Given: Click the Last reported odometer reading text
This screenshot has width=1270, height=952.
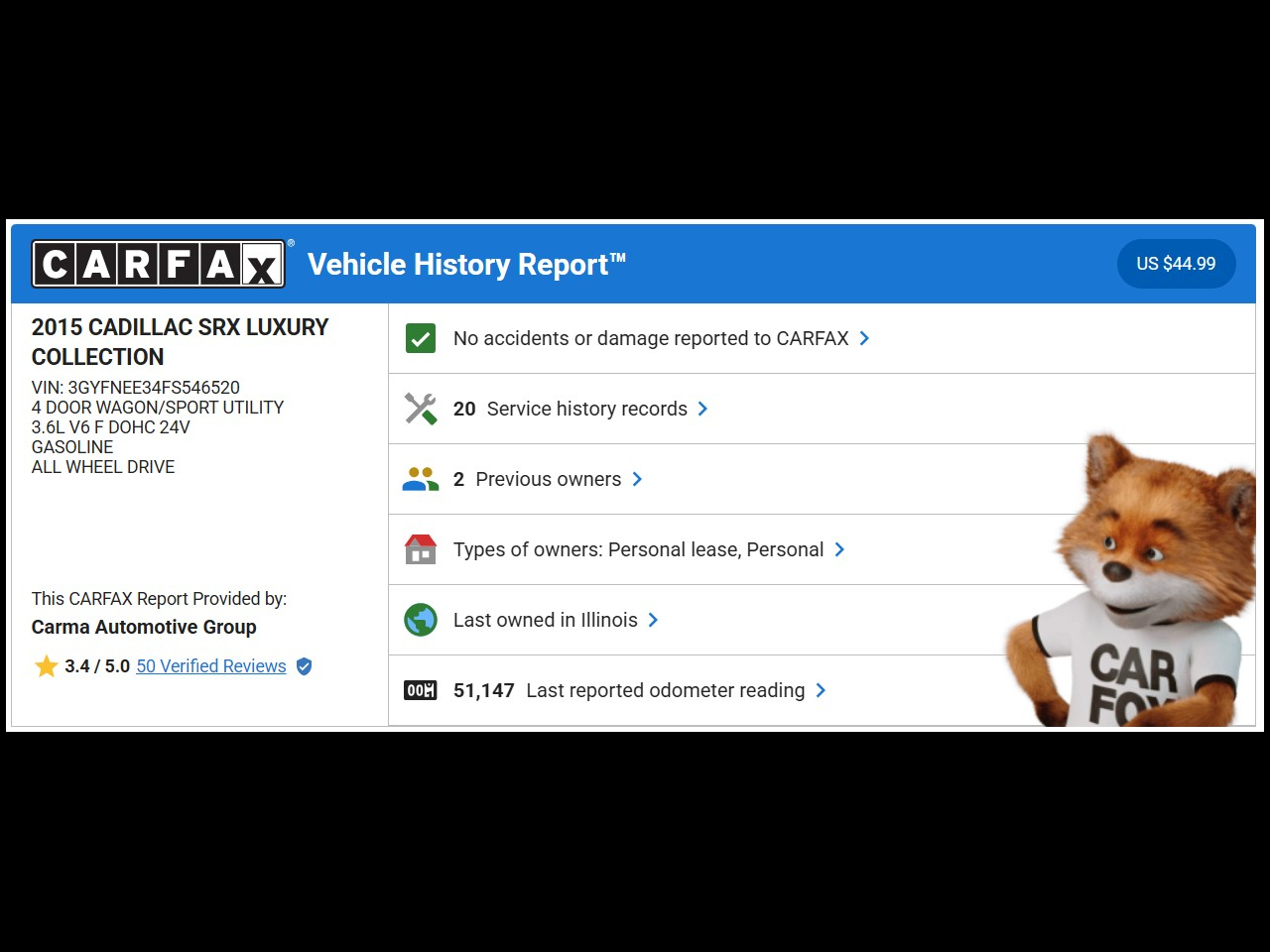Looking at the screenshot, I should [x=665, y=690].
